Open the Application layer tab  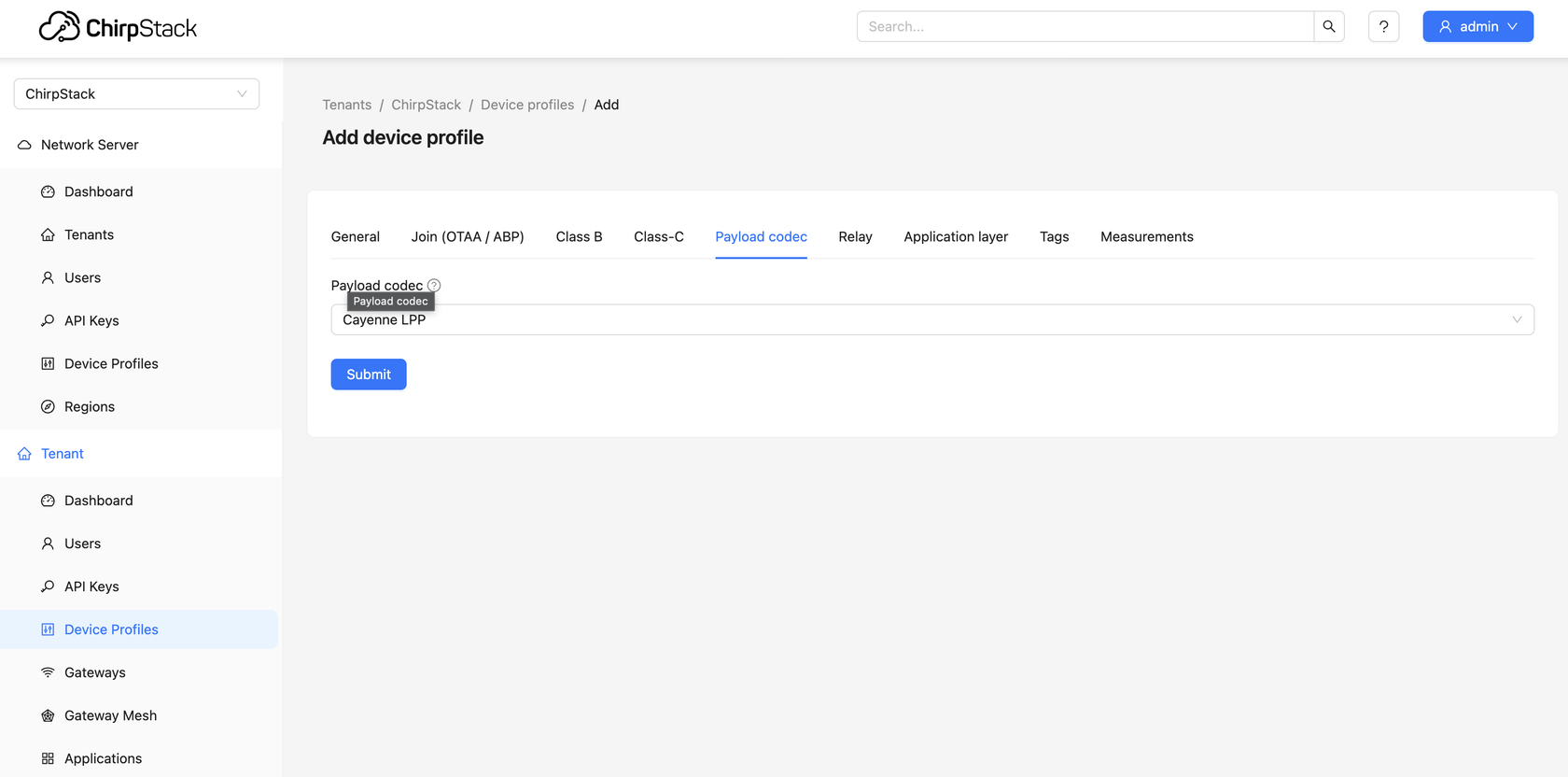(956, 237)
